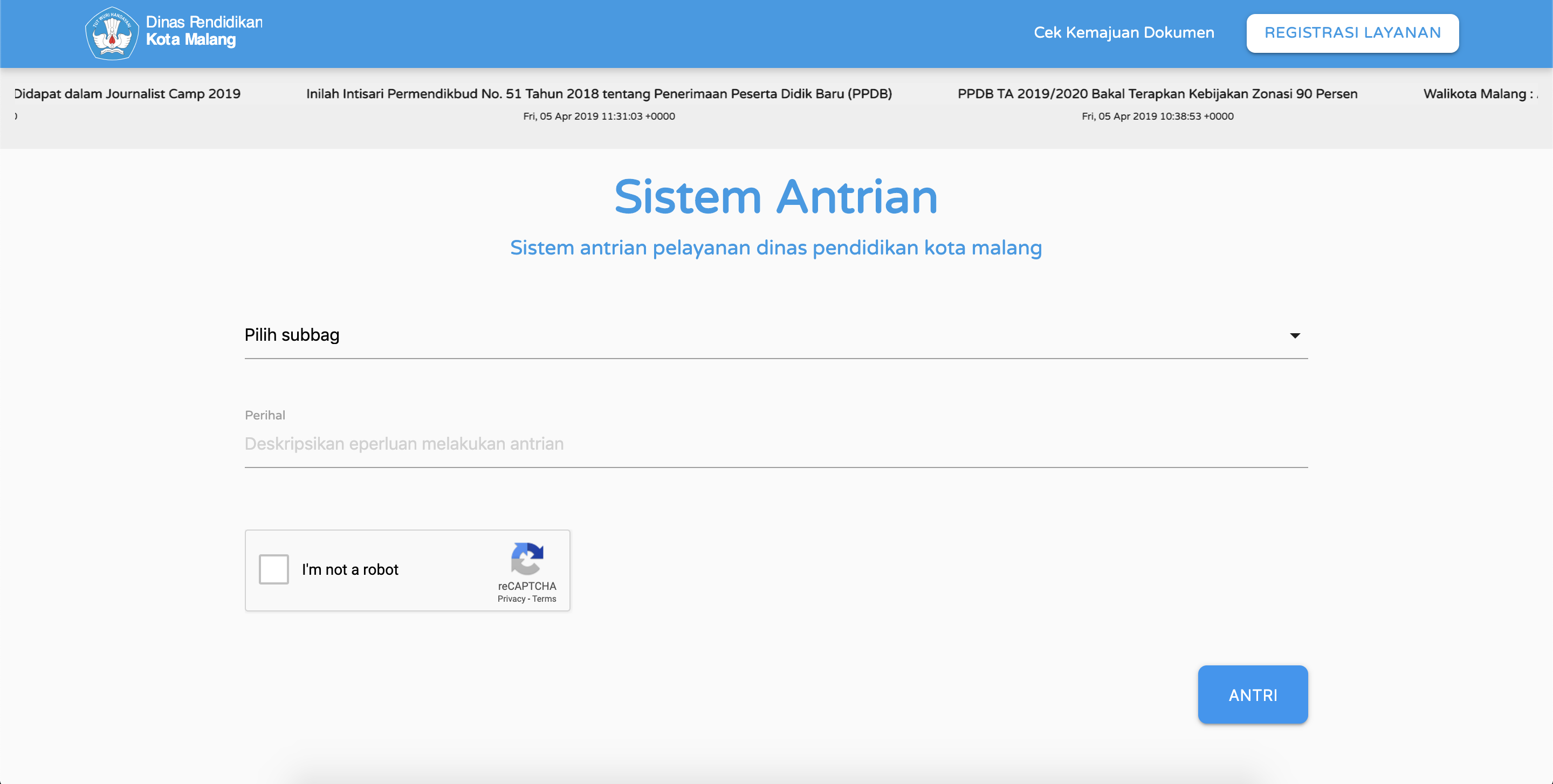The height and width of the screenshot is (784, 1553).
Task: Click the Sistem Antrian heading
Action: 775,197
